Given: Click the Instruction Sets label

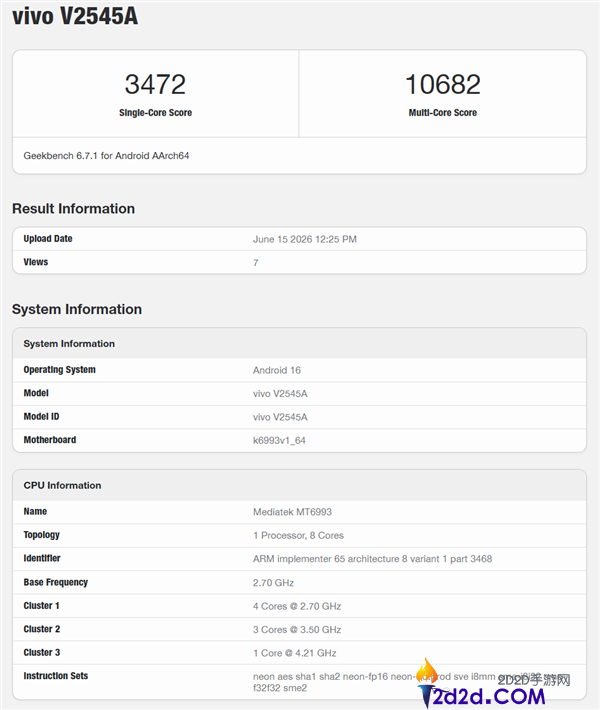Looking at the screenshot, I should click(x=56, y=676).
